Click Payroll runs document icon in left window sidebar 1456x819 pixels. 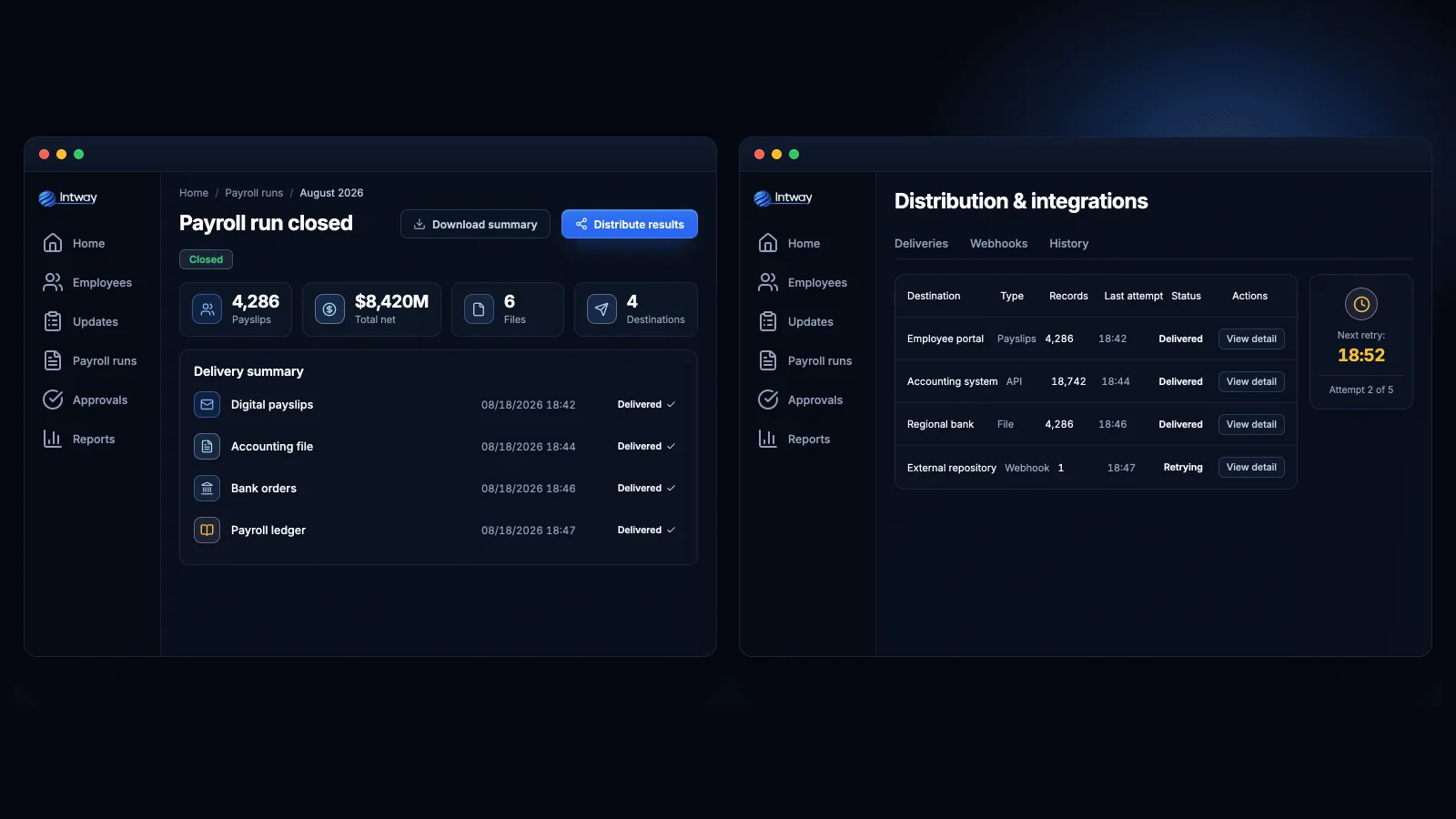(53, 360)
